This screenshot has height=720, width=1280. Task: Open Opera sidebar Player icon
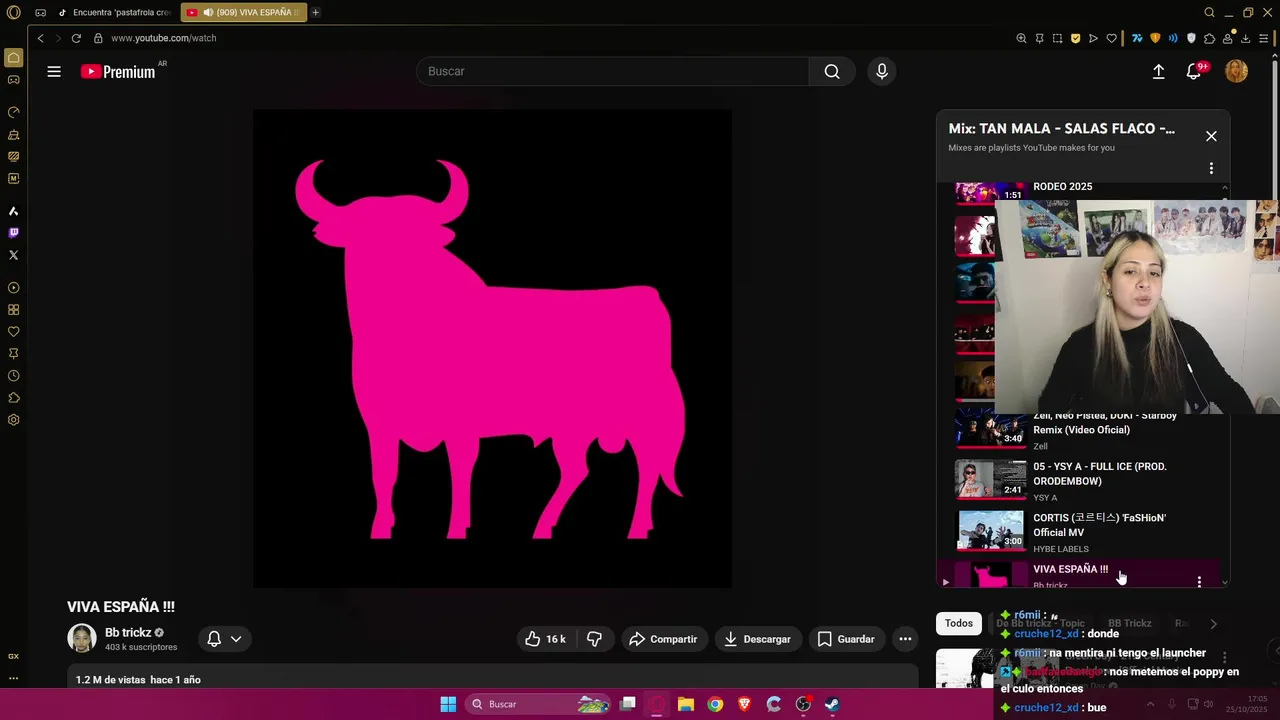click(14, 288)
